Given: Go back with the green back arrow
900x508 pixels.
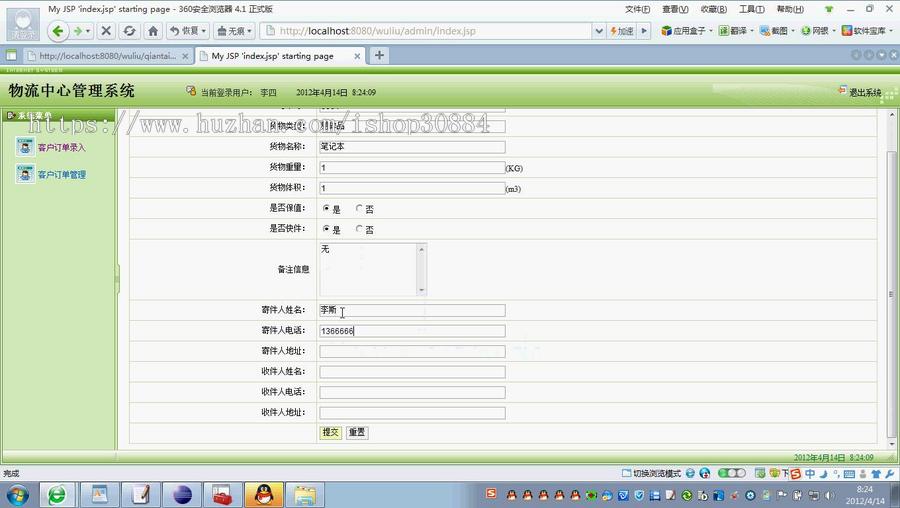Looking at the screenshot, I should pos(57,31).
